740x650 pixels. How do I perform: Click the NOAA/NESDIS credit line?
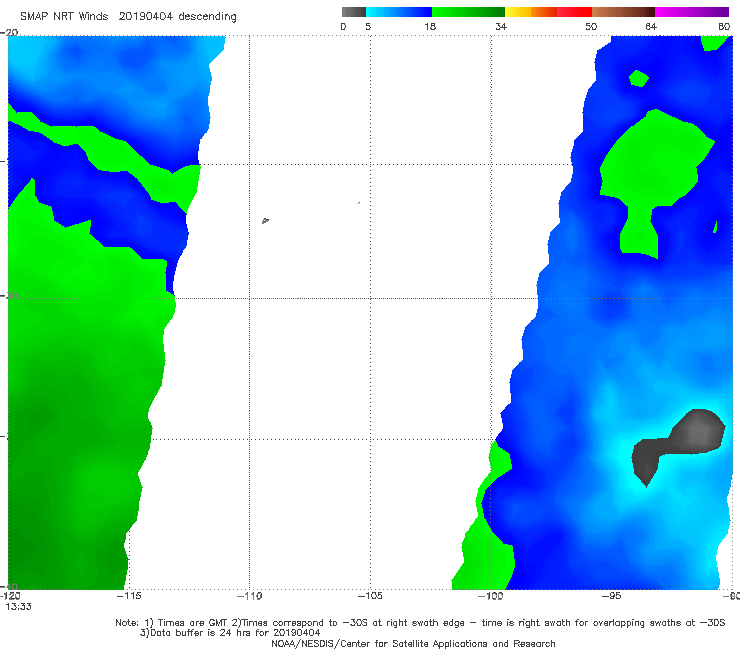[413, 644]
